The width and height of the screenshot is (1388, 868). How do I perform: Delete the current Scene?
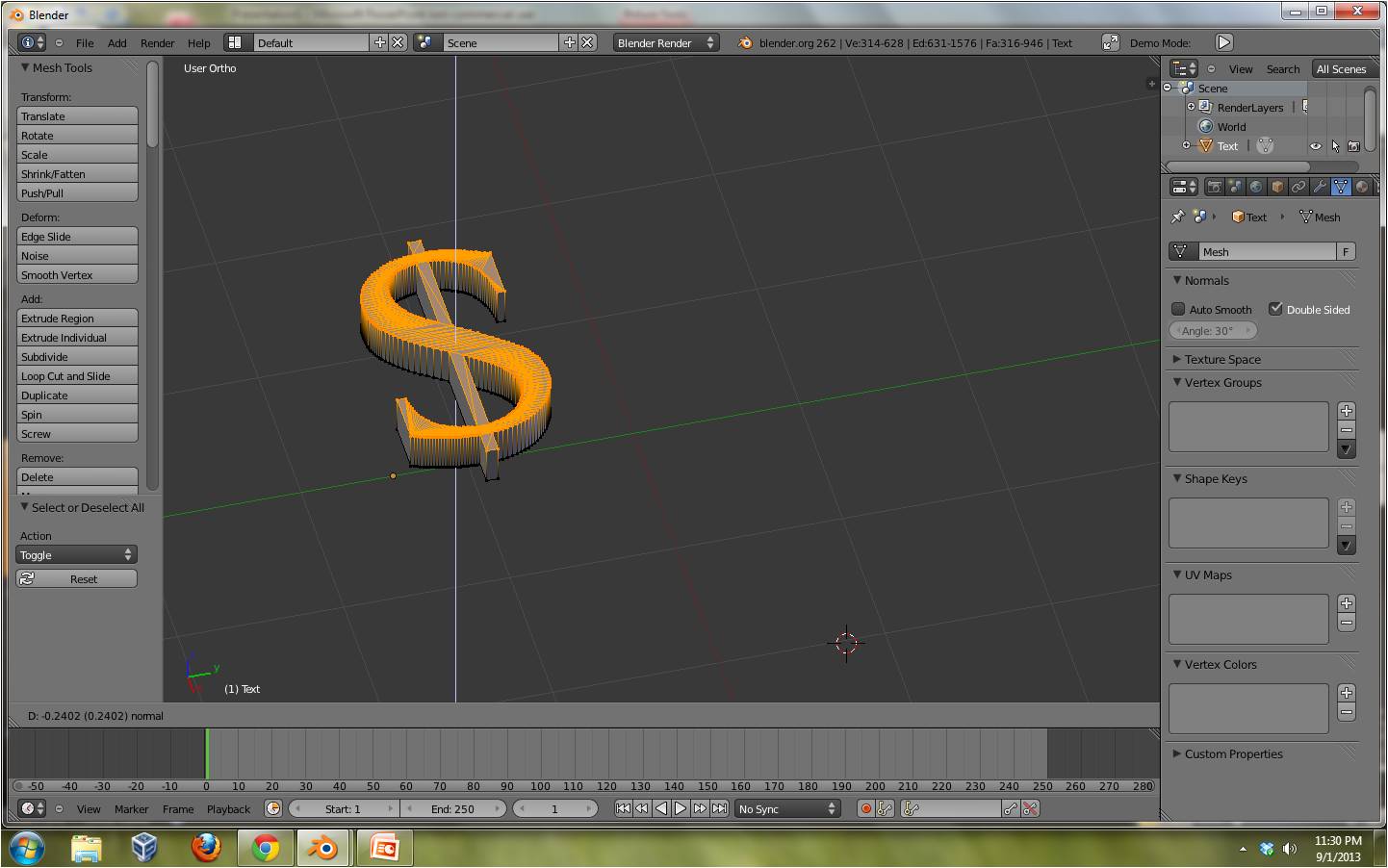(x=587, y=42)
